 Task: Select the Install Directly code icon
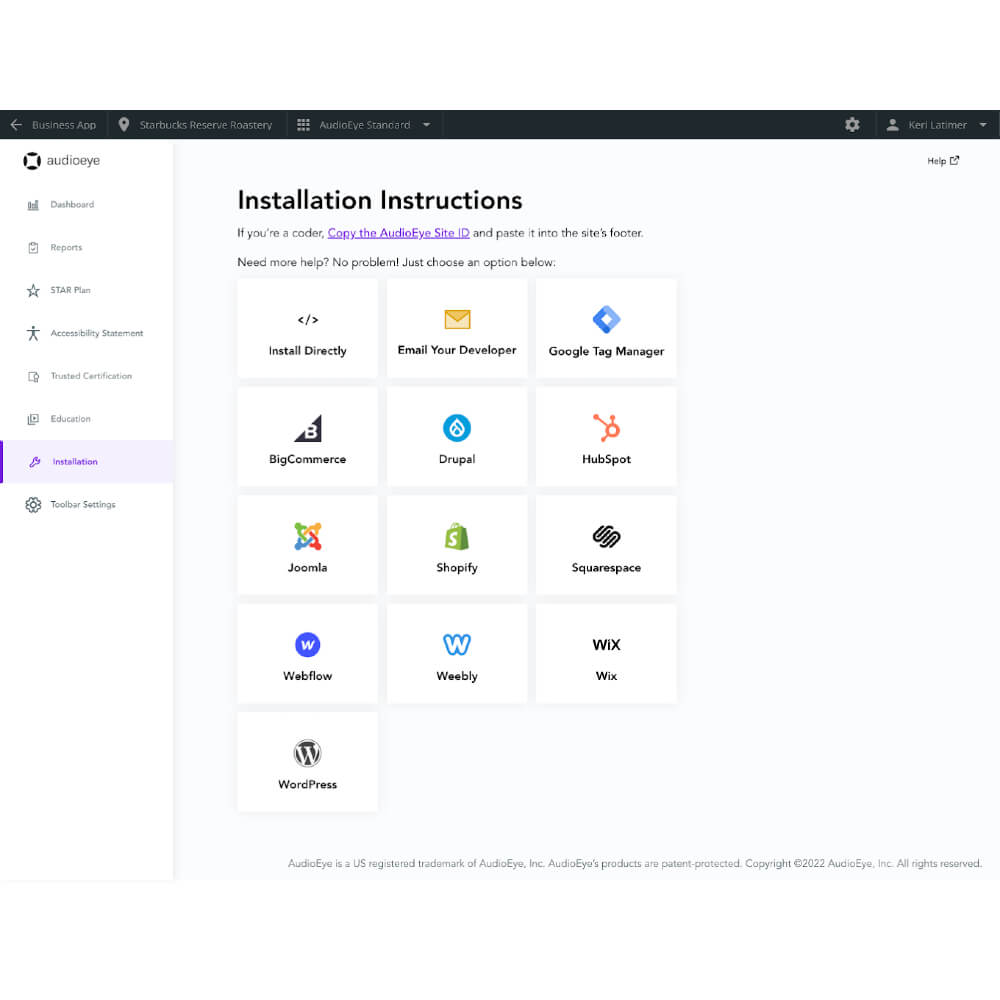pos(307,320)
